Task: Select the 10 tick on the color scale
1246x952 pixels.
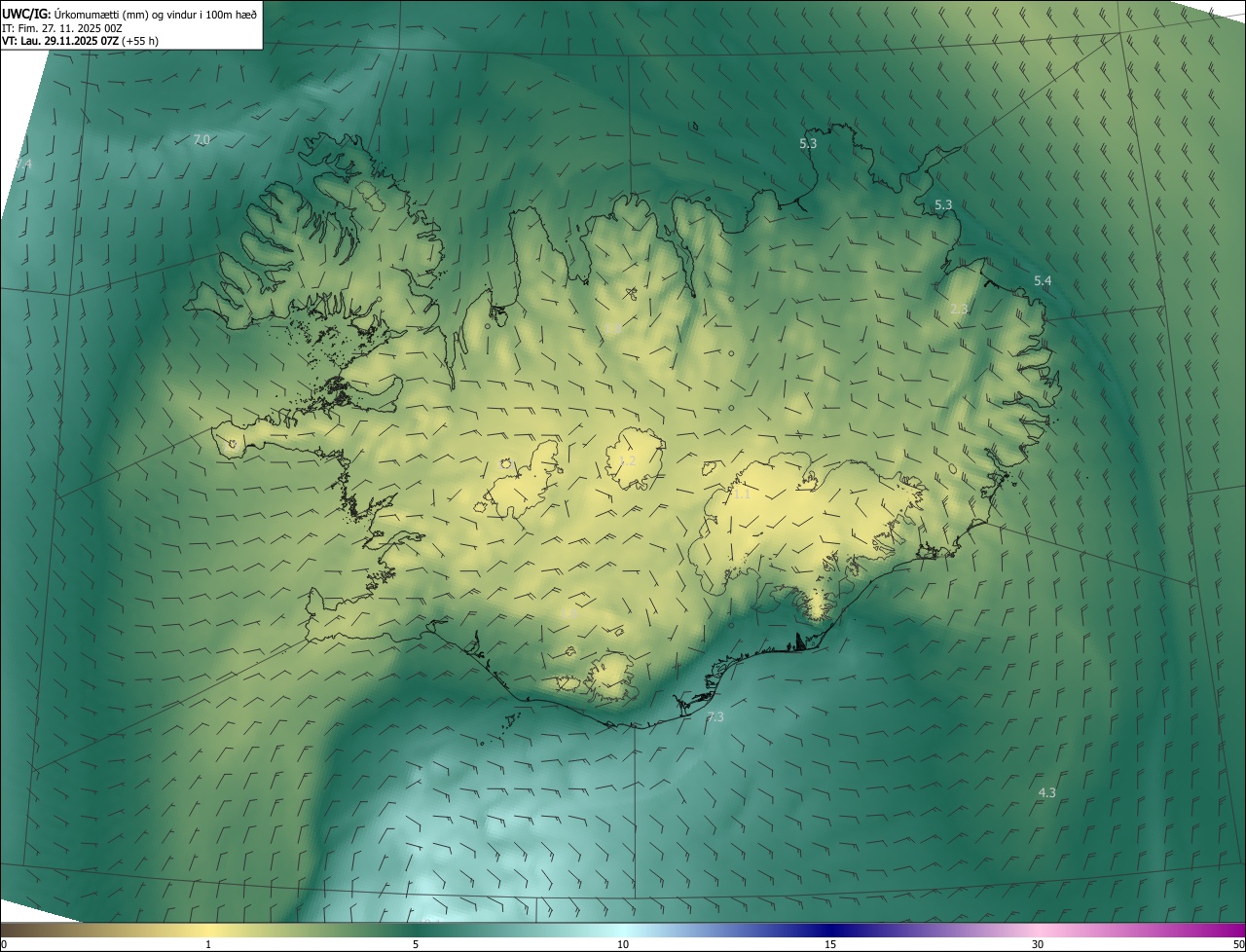Action: pyautogui.click(x=623, y=944)
